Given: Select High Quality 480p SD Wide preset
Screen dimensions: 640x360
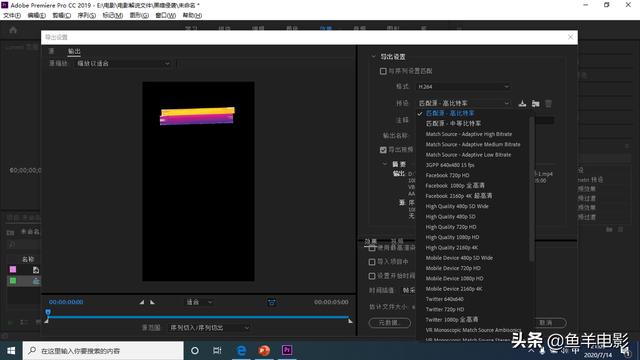Looking at the screenshot, I should point(457,206).
